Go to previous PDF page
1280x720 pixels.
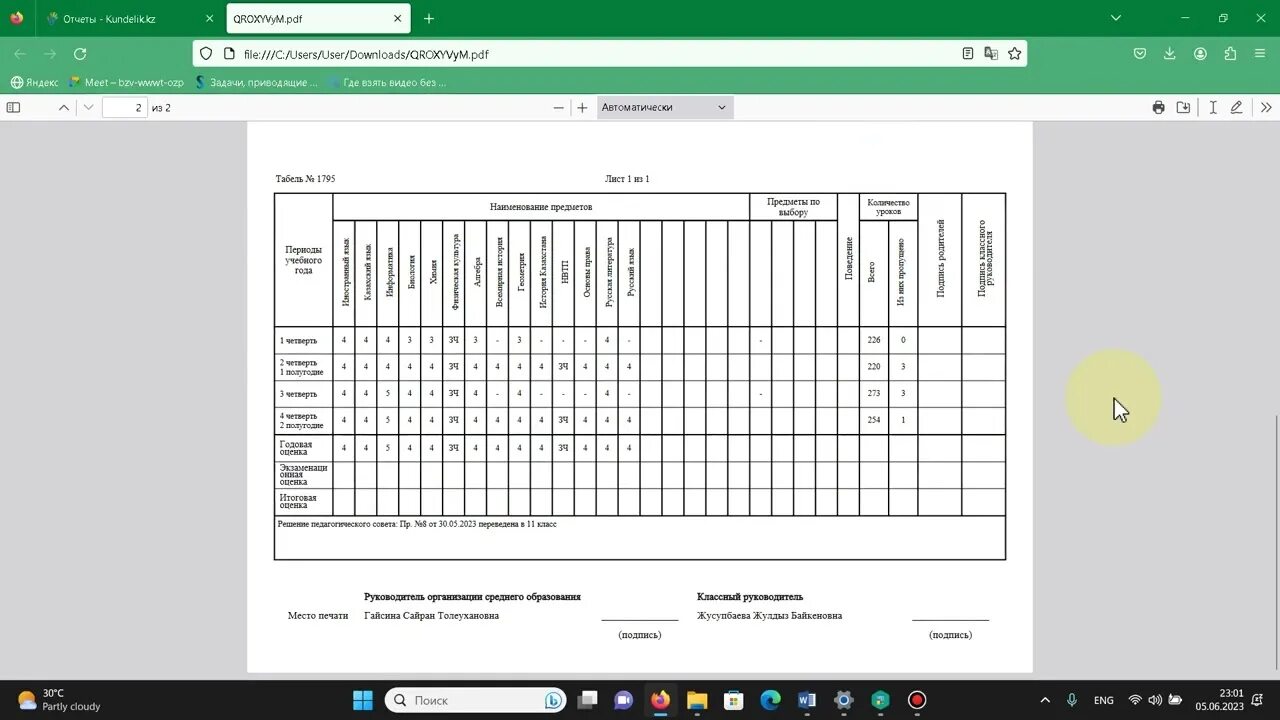pos(64,107)
